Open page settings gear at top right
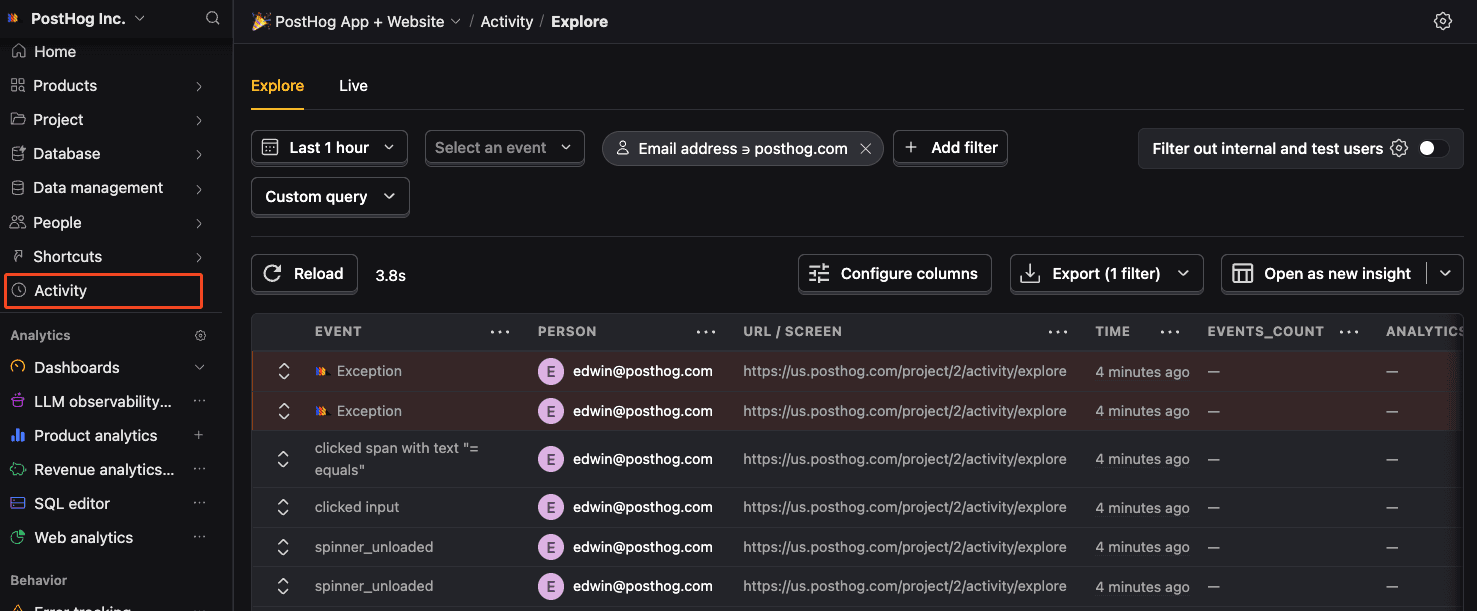The height and width of the screenshot is (611, 1477). tap(1442, 21)
